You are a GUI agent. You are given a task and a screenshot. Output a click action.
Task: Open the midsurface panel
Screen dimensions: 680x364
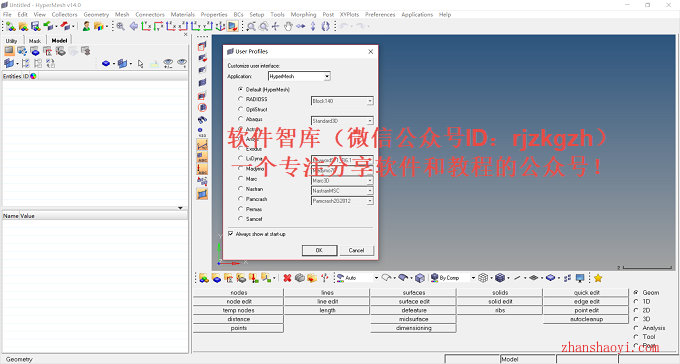coord(413,319)
